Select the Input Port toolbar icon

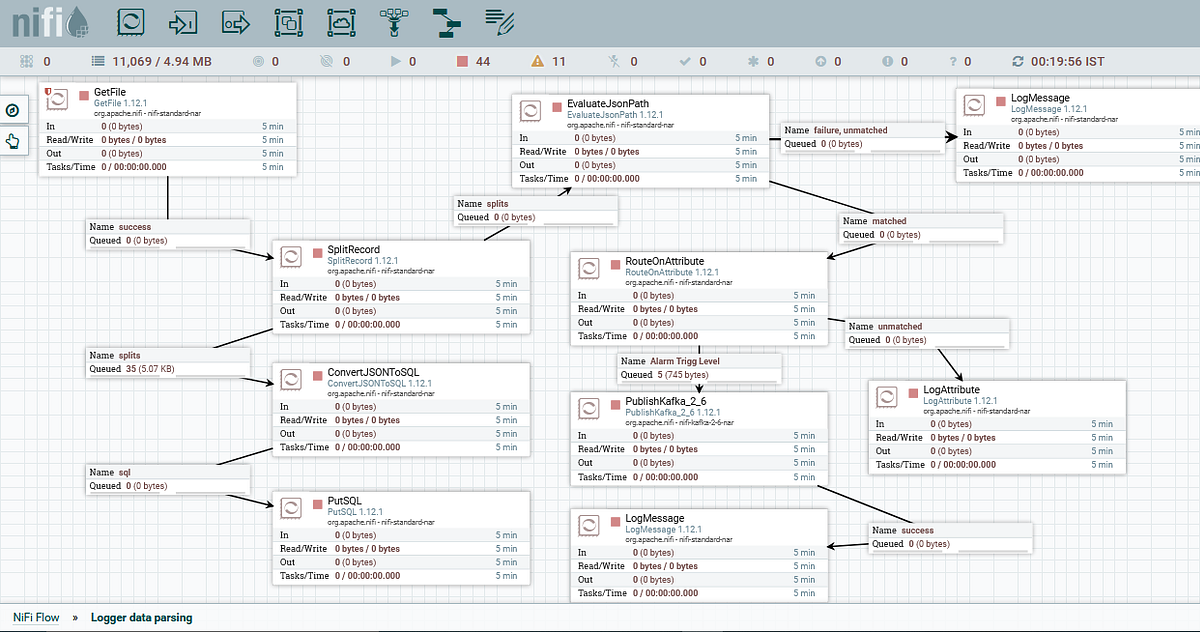click(183, 21)
